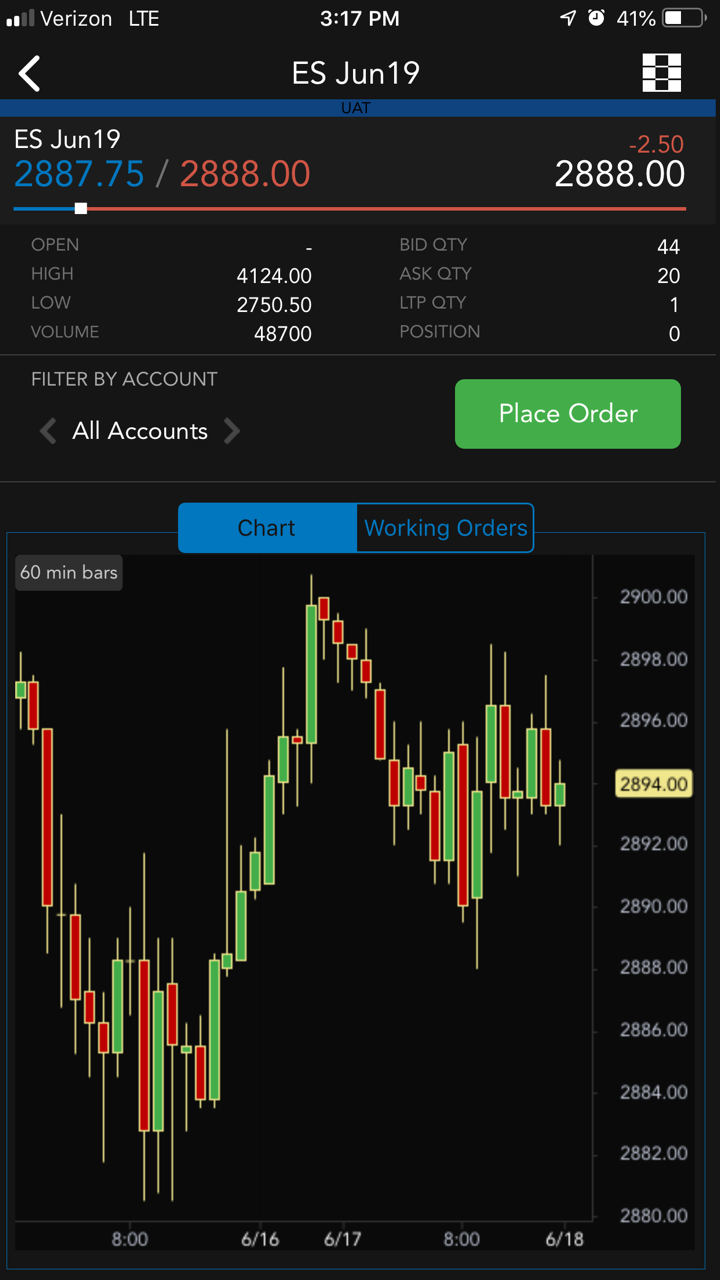Click the white price range slider handle
The width and height of the screenshot is (720, 1280).
[81, 208]
